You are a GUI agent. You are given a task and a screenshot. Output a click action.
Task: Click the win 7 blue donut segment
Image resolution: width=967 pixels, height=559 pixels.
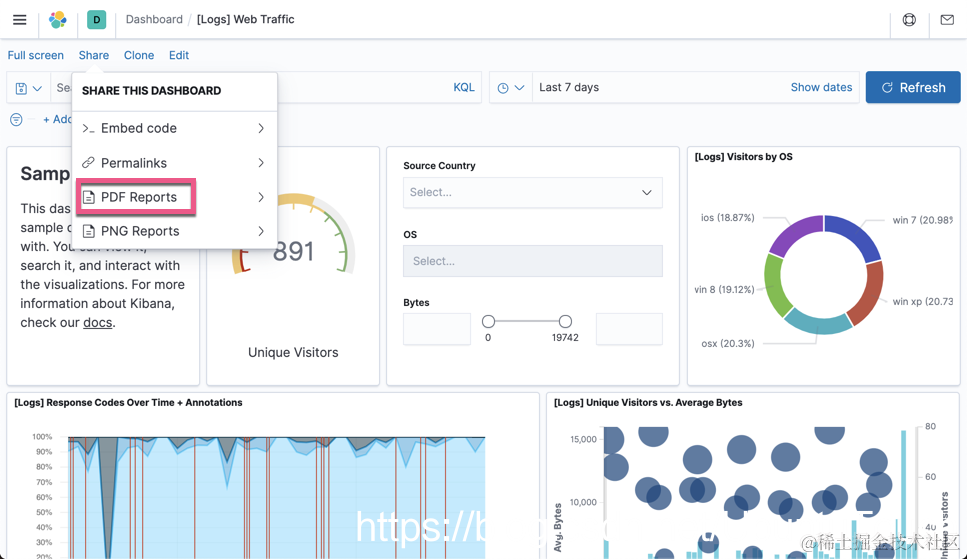(x=858, y=236)
